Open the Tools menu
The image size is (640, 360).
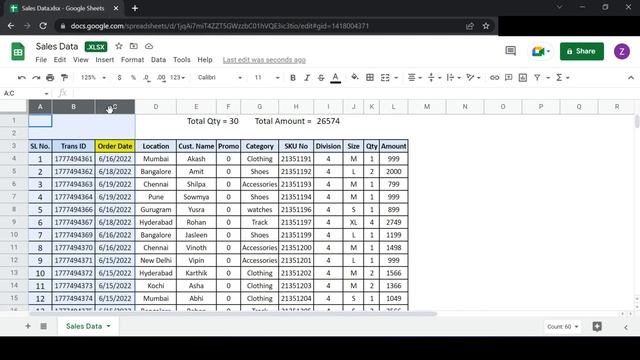(182, 60)
